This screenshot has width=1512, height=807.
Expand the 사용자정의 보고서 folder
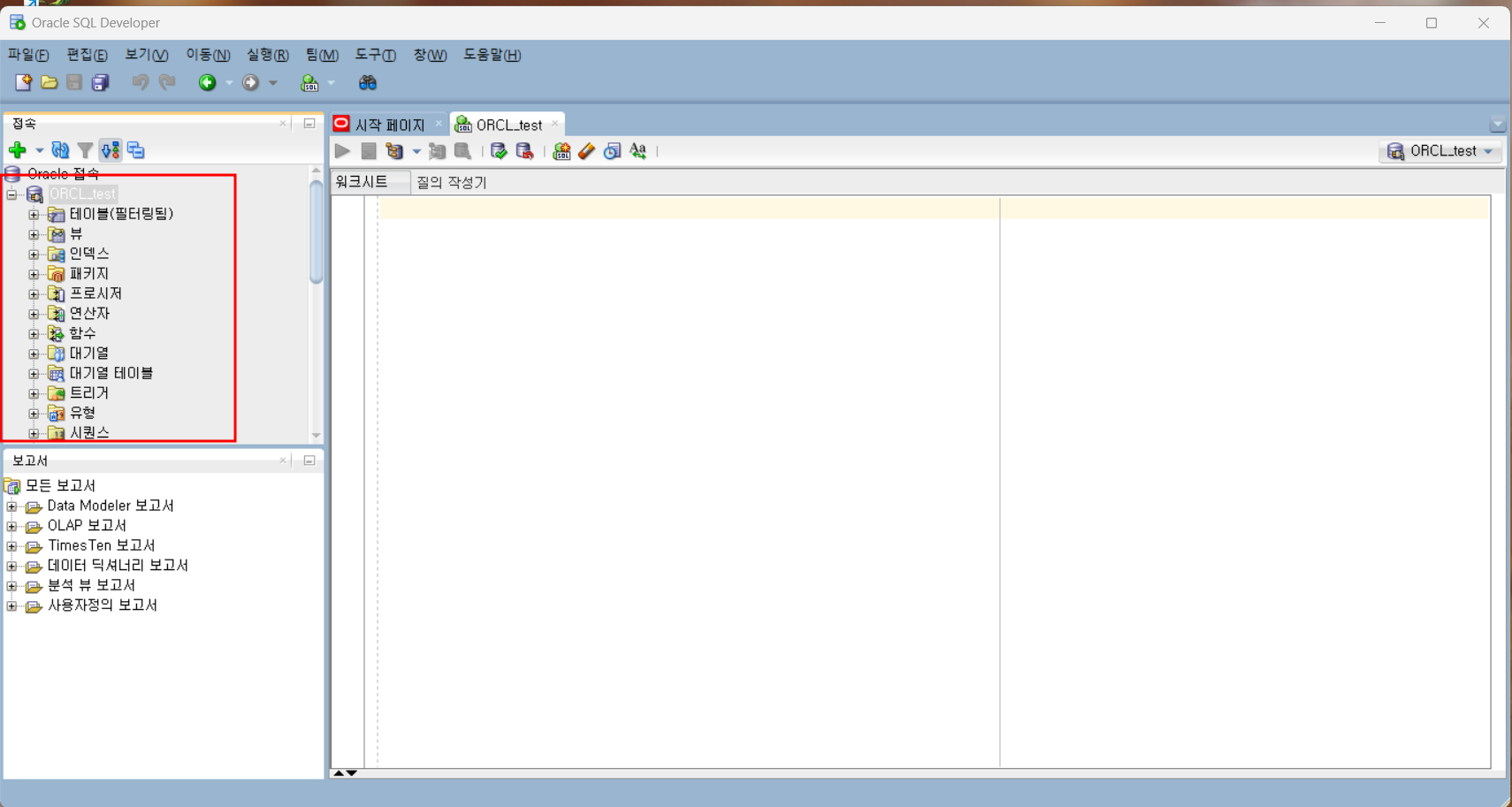(x=11, y=605)
